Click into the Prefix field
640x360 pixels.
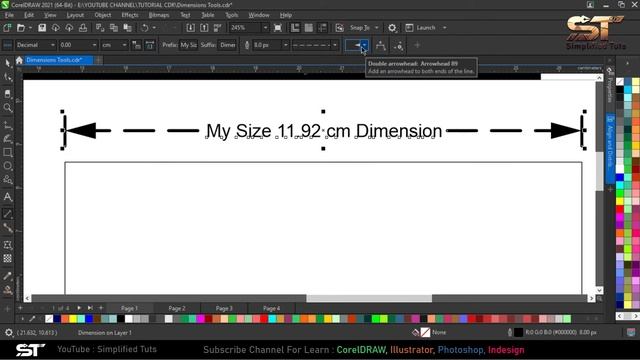(x=188, y=45)
